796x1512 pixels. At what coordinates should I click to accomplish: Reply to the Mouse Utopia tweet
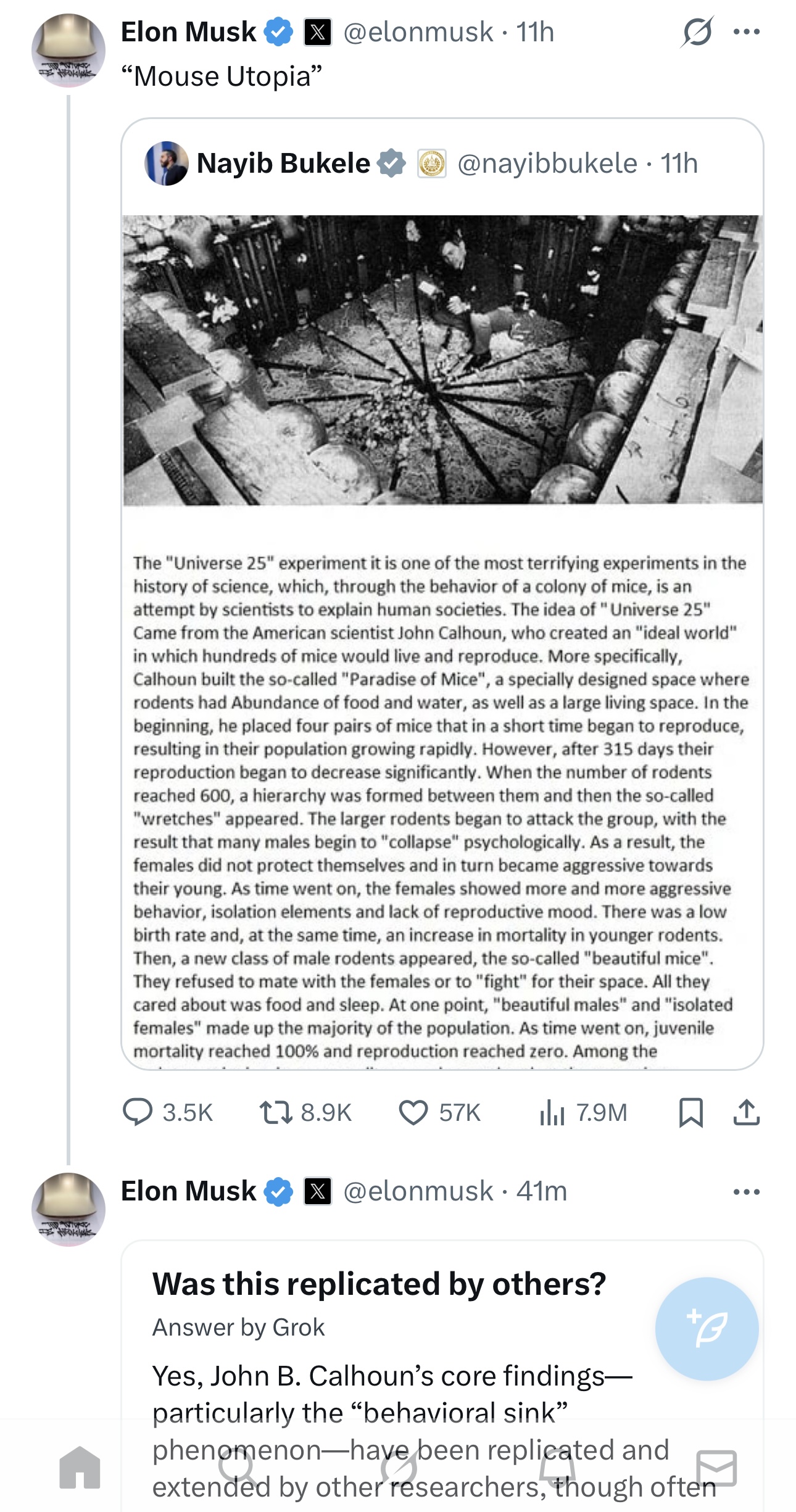pyautogui.click(x=168, y=1112)
